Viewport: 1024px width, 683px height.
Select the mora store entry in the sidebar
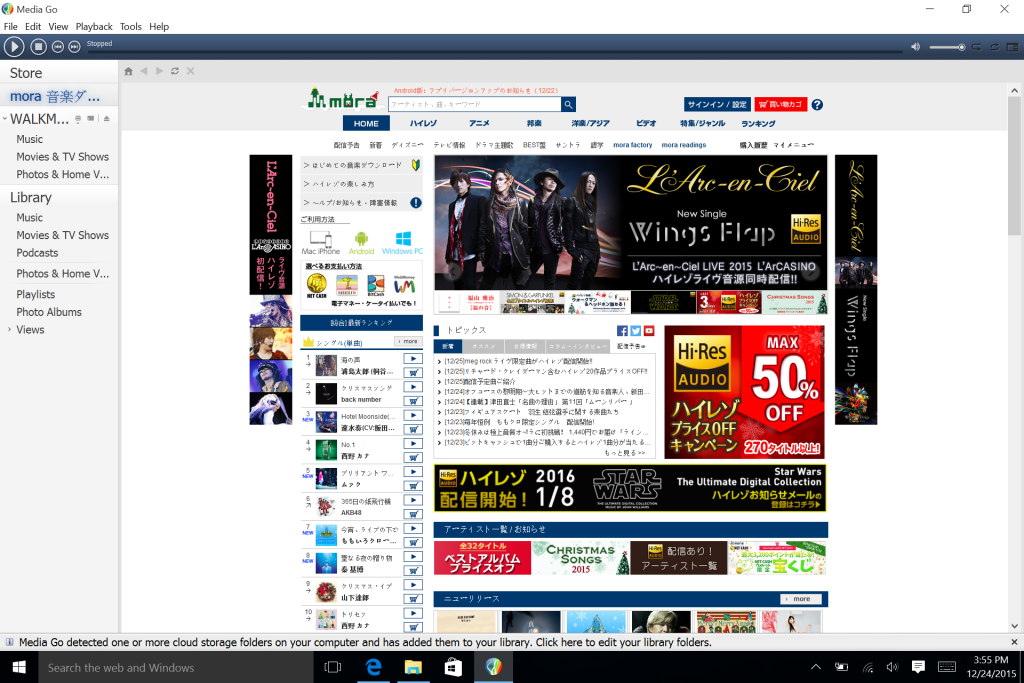click(59, 97)
